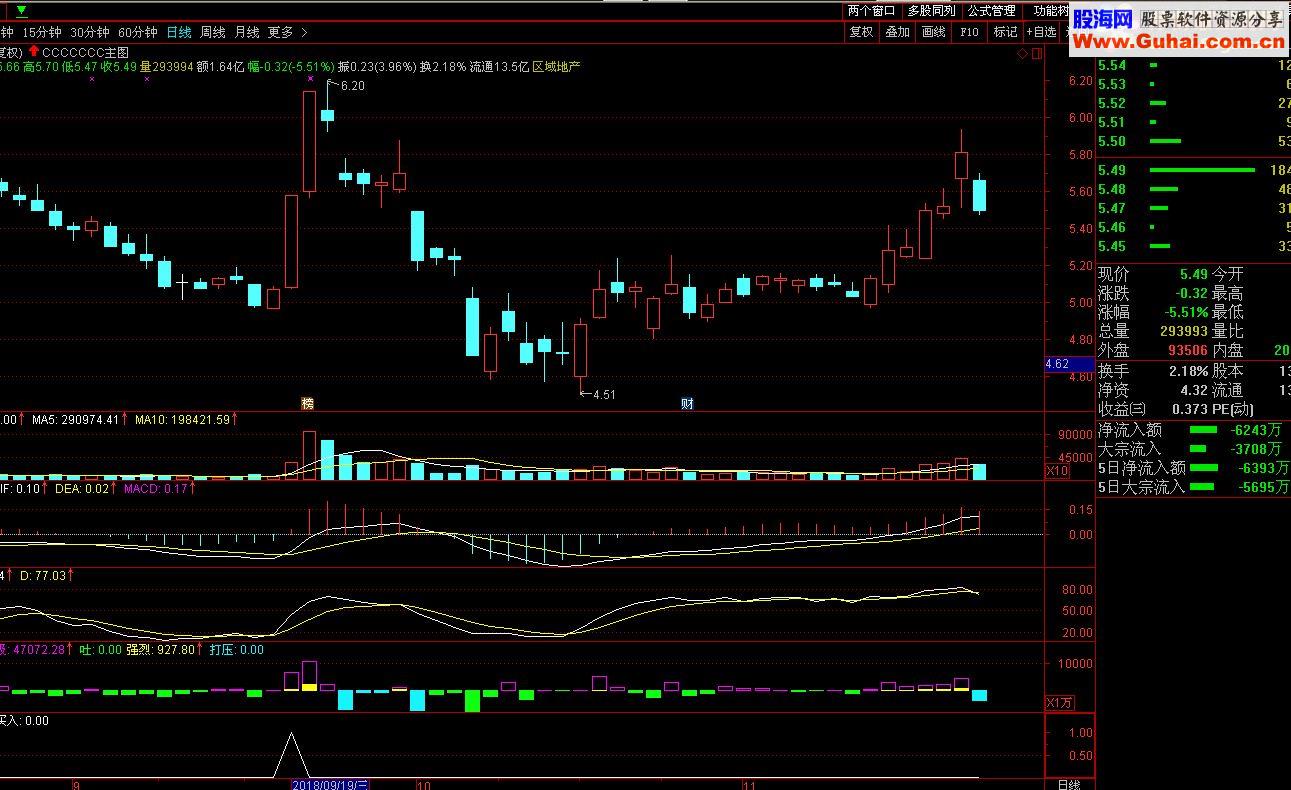
Task: Click the 榜 marker below the candlestick chart
Action: (x=308, y=403)
